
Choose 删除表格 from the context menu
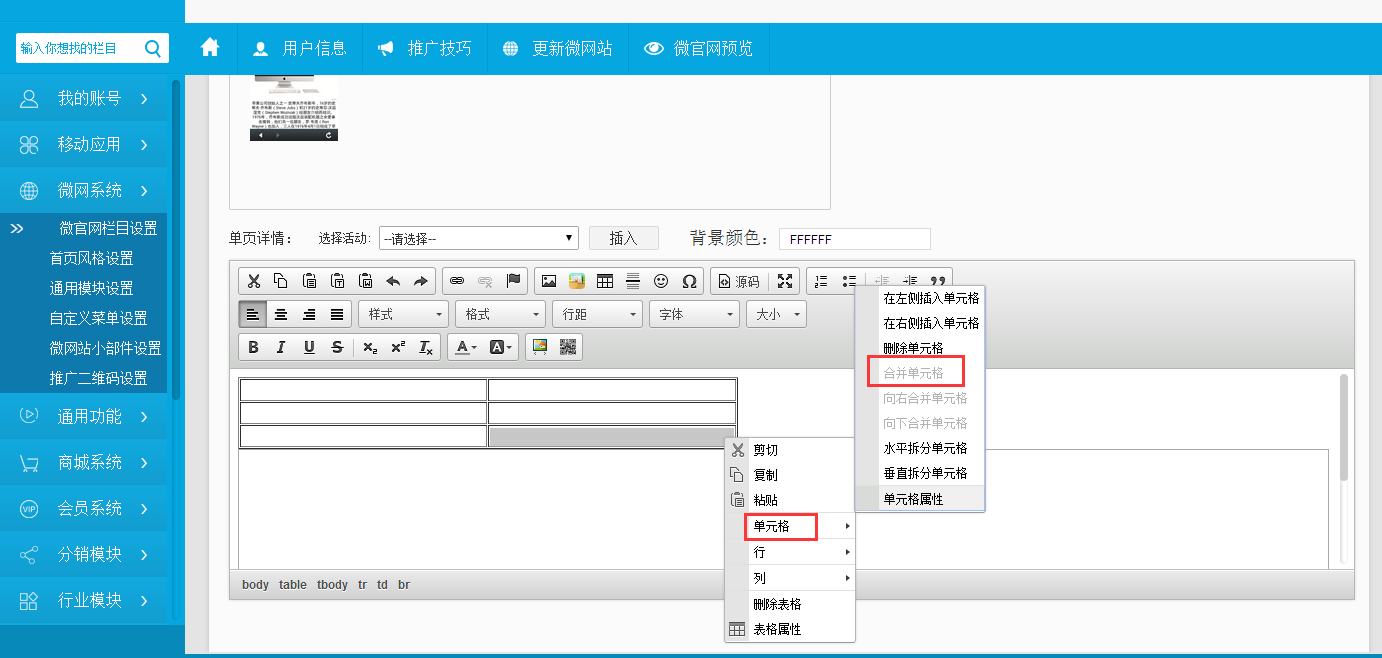(x=777, y=604)
